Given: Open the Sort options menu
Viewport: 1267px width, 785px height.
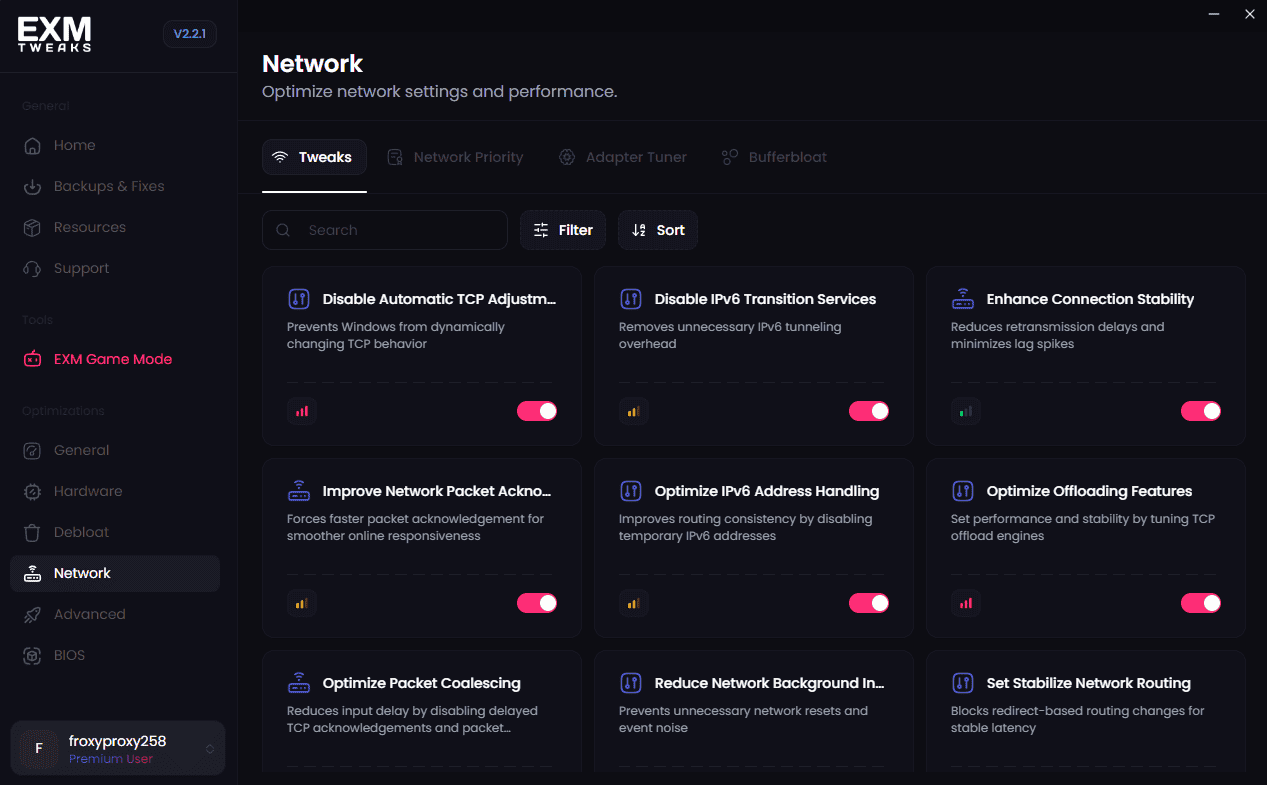Looking at the screenshot, I should 658,230.
